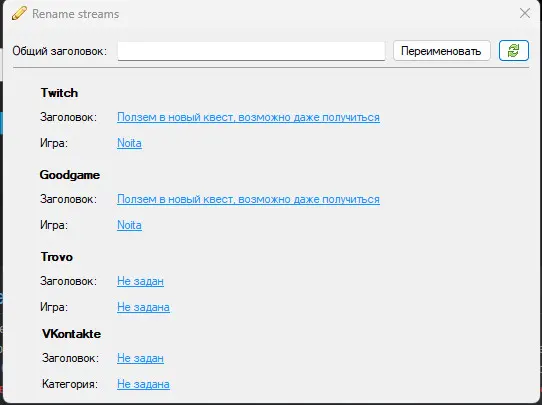Click the green refresh arrows icon button
The image size is (542, 405).
click(x=514, y=51)
